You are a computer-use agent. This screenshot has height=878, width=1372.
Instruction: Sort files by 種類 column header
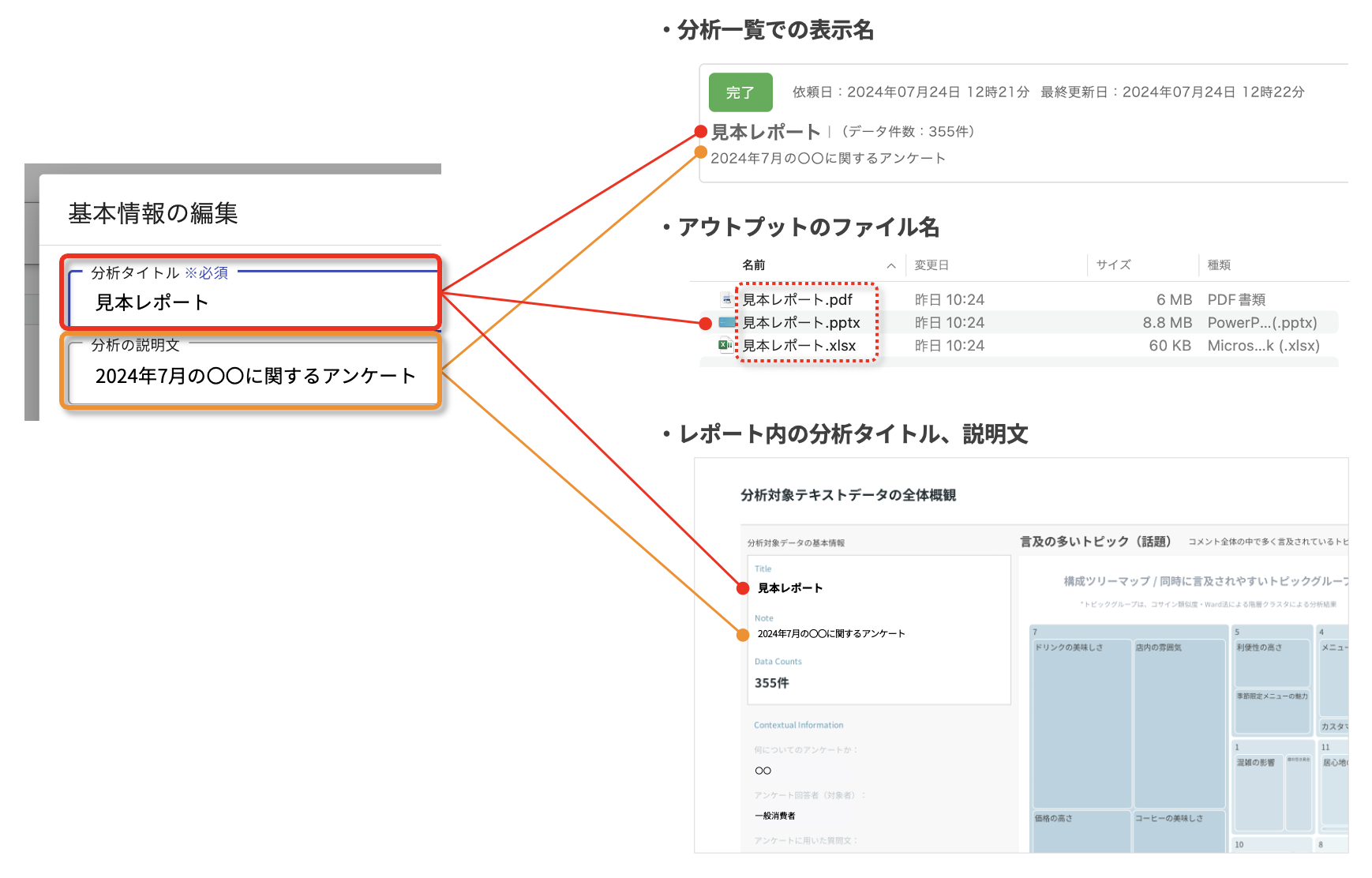[1219, 265]
